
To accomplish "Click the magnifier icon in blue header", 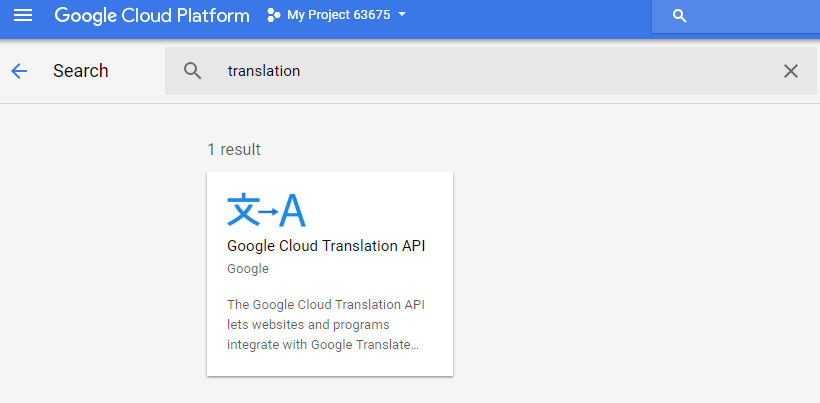I will [x=680, y=16].
